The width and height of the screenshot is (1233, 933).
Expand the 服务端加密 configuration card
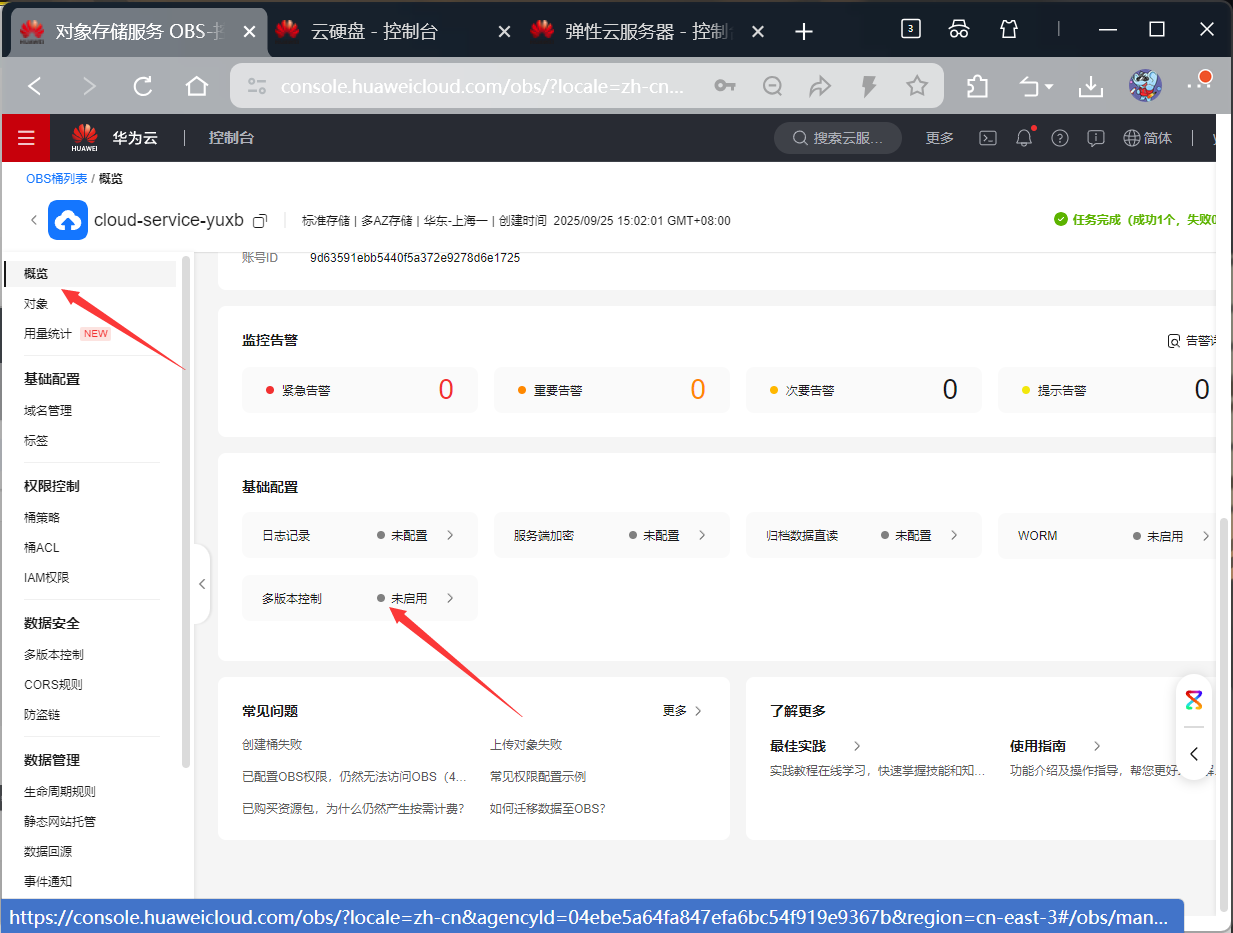(x=612, y=536)
